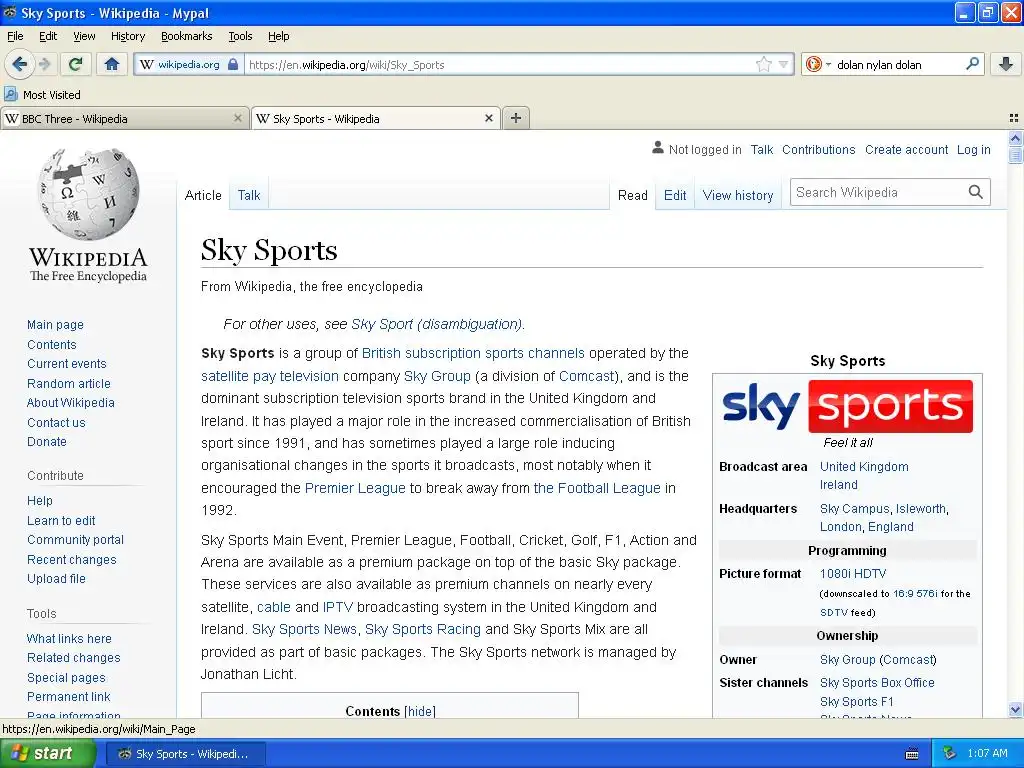Click the wikipedia.org site identity button
Viewport: 1024px width, 768px height.
[x=189, y=65]
